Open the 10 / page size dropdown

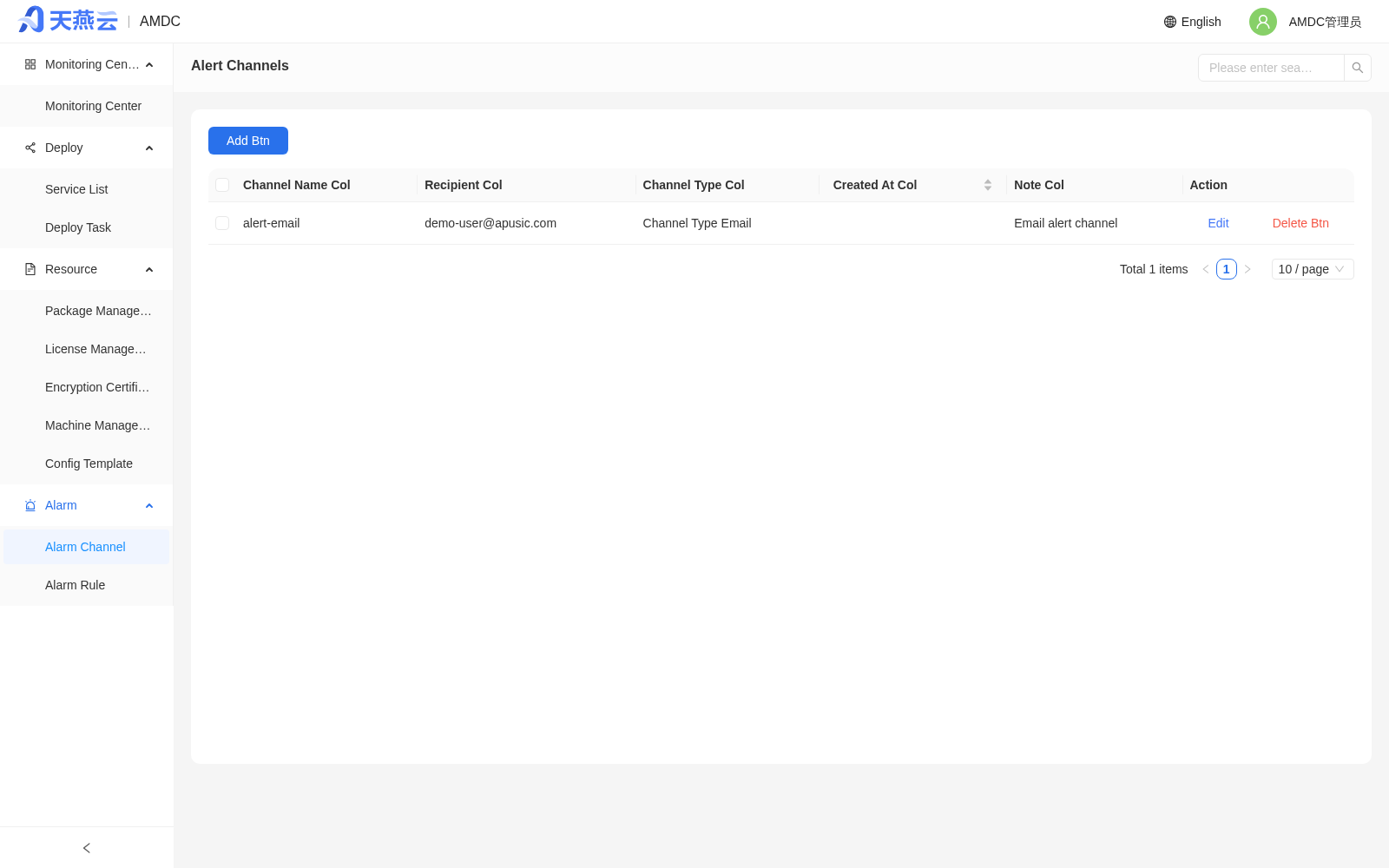pos(1313,269)
